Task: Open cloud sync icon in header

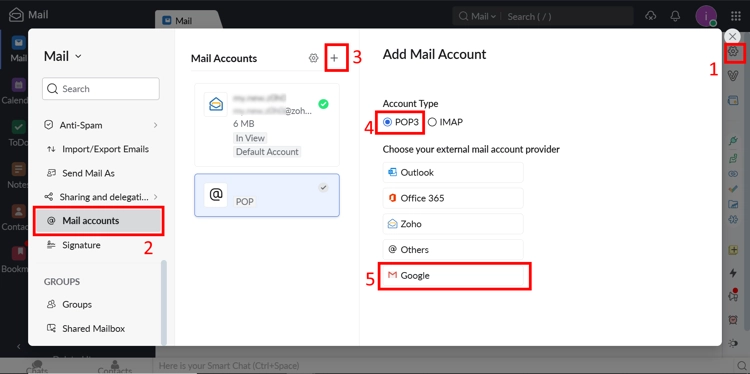Action: [x=650, y=16]
